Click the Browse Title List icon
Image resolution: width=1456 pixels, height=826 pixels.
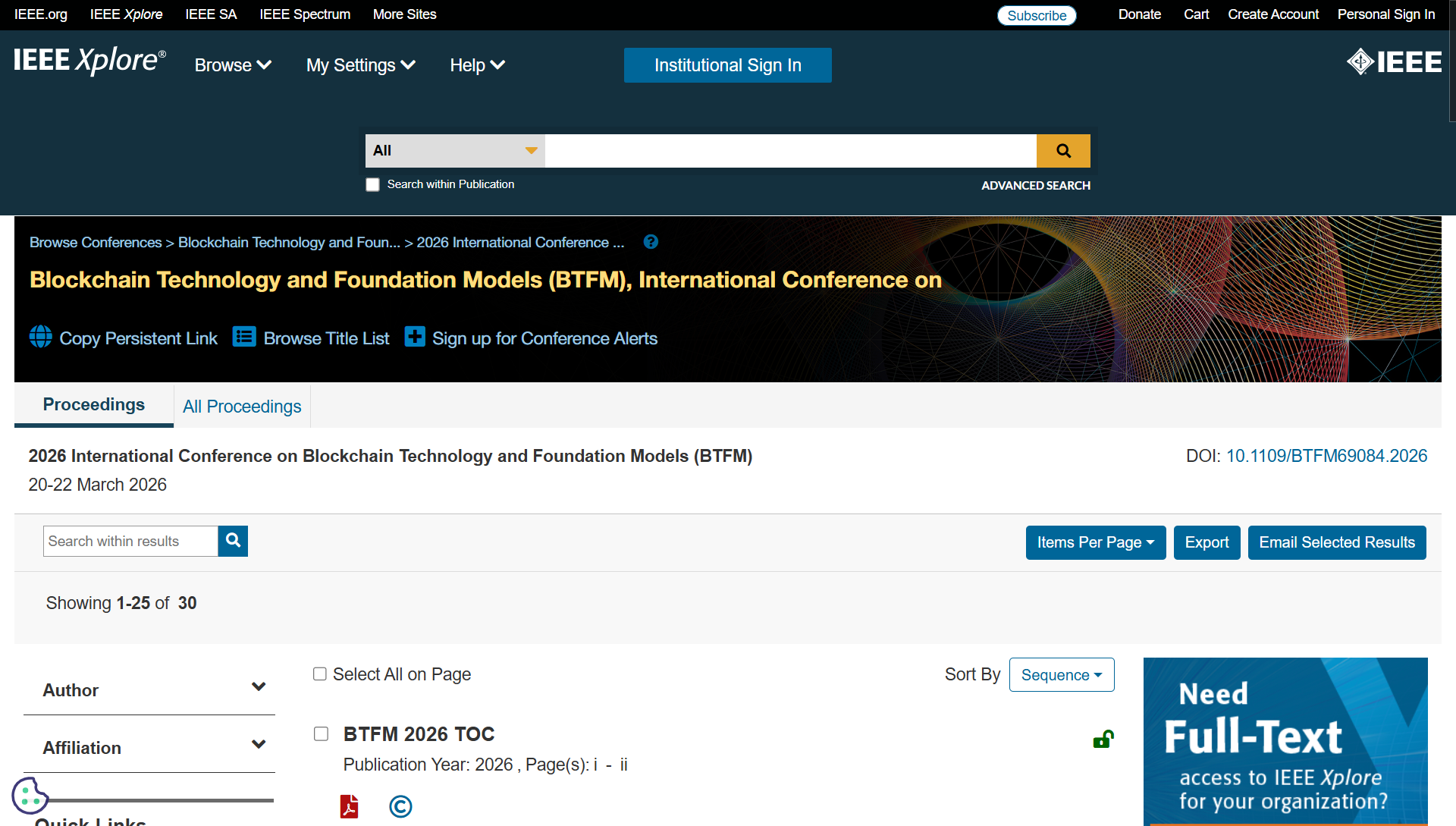[x=244, y=337]
